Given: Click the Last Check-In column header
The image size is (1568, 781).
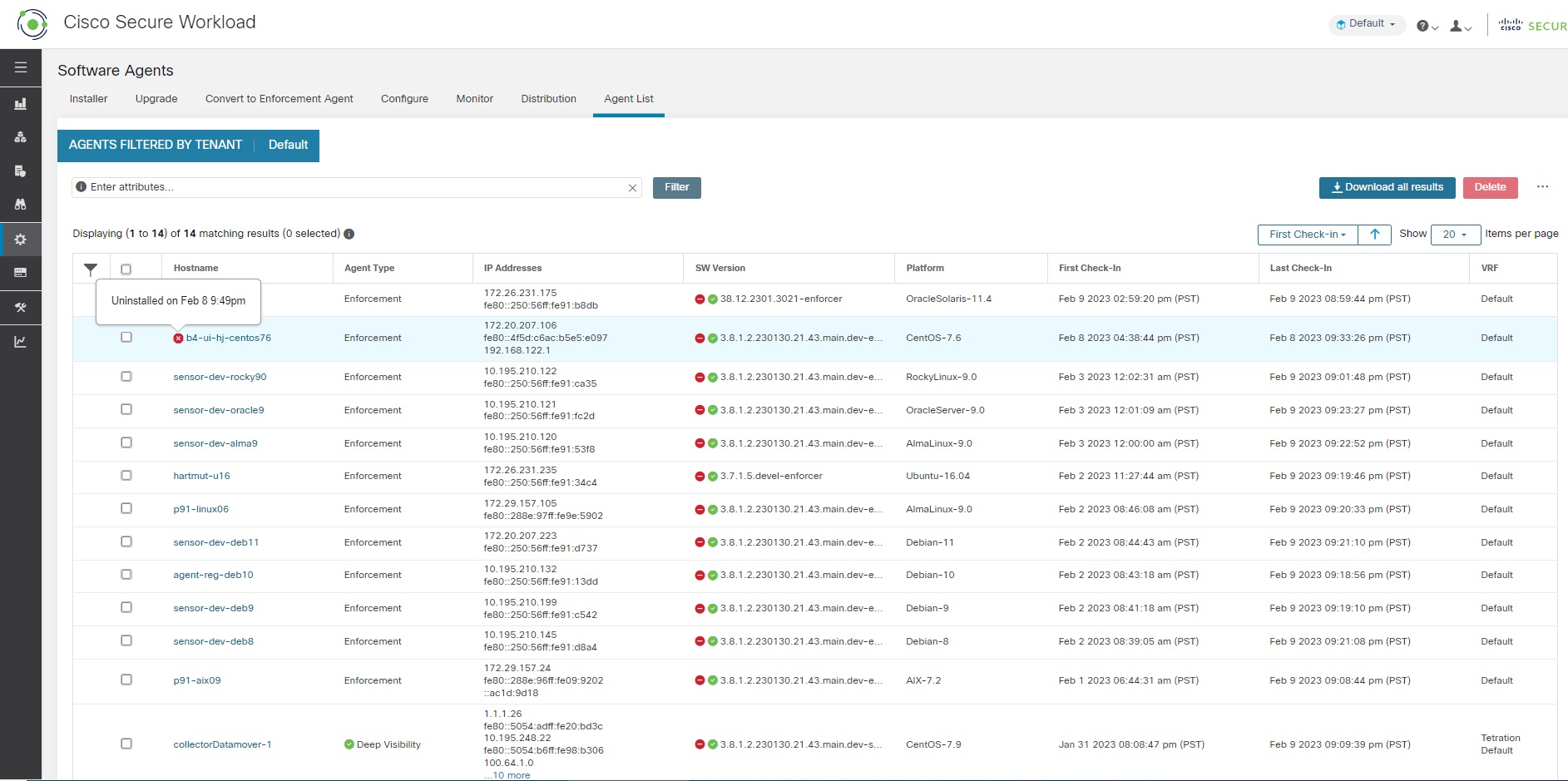Looking at the screenshot, I should 1301,268.
